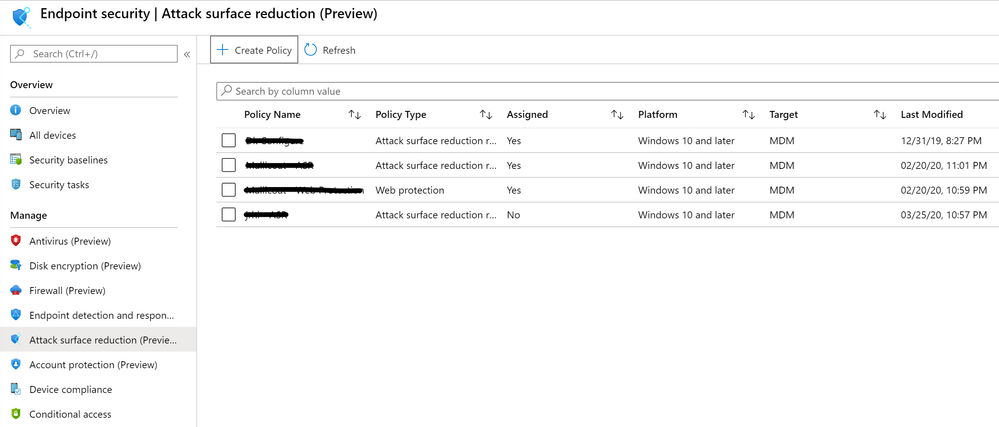Open All devices in the sidebar
The height and width of the screenshot is (427, 999).
52,135
